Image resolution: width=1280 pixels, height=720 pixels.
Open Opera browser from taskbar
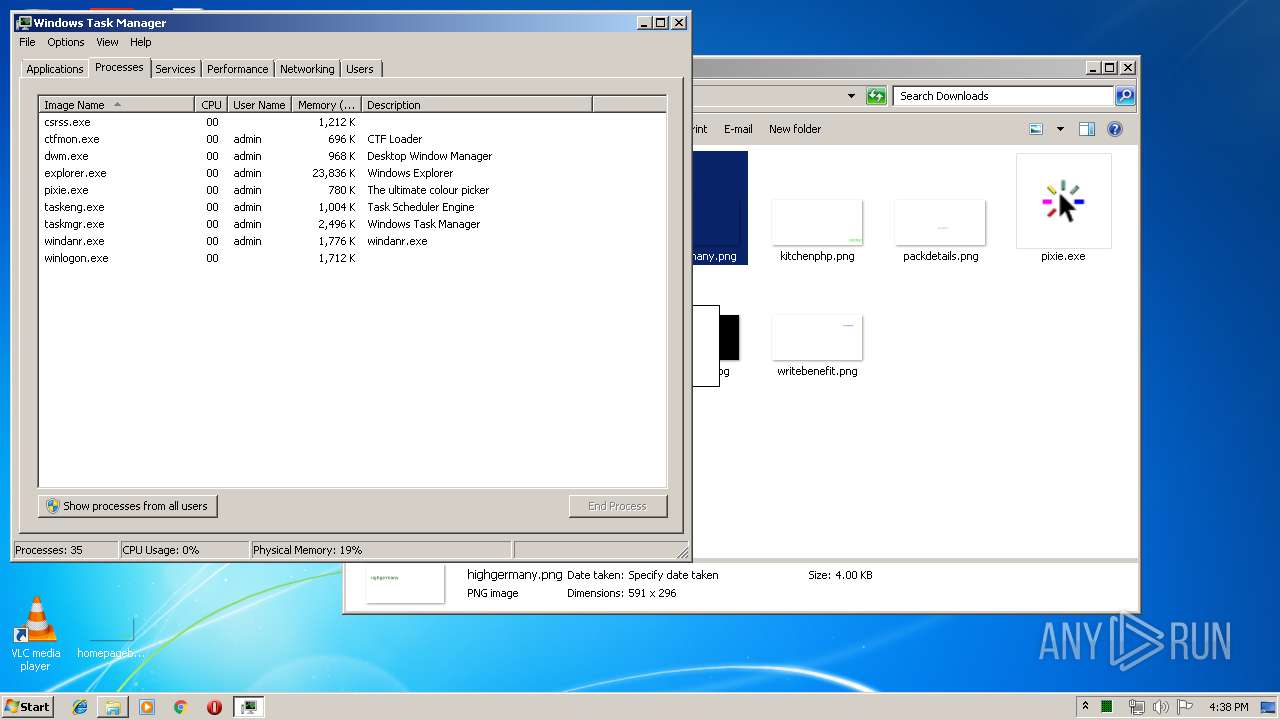[214, 707]
